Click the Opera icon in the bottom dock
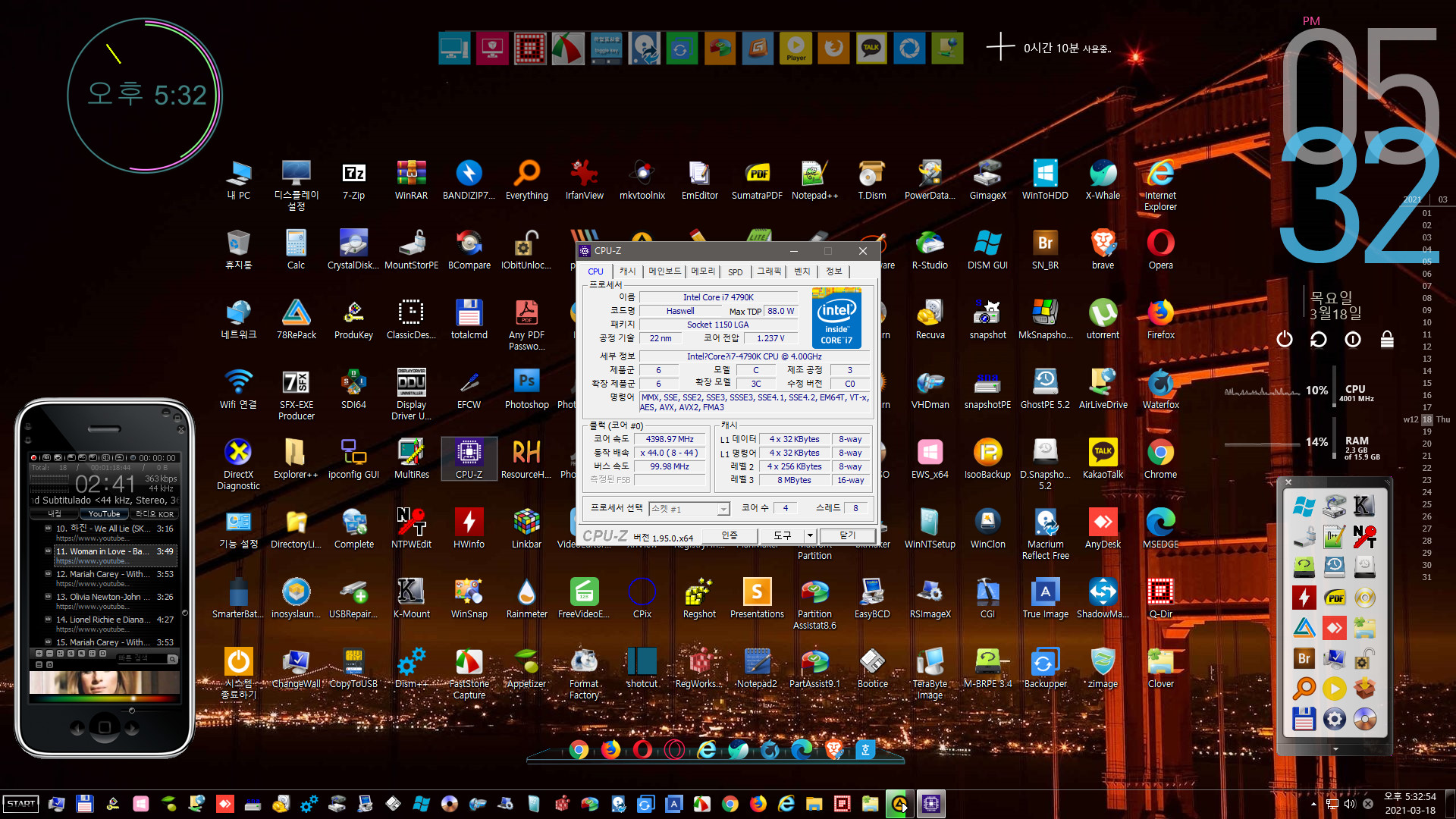 tap(642, 749)
